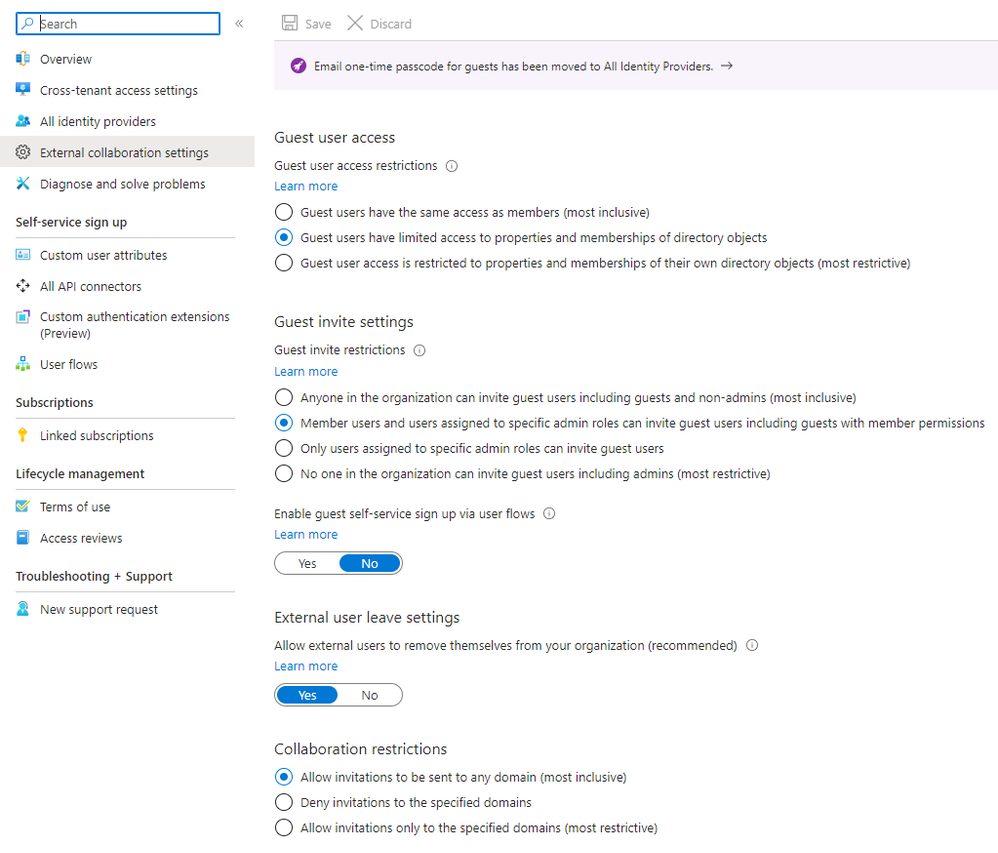The image size is (998, 853).
Task: Collapse the sidebar with the double chevron
Action: coord(239,23)
